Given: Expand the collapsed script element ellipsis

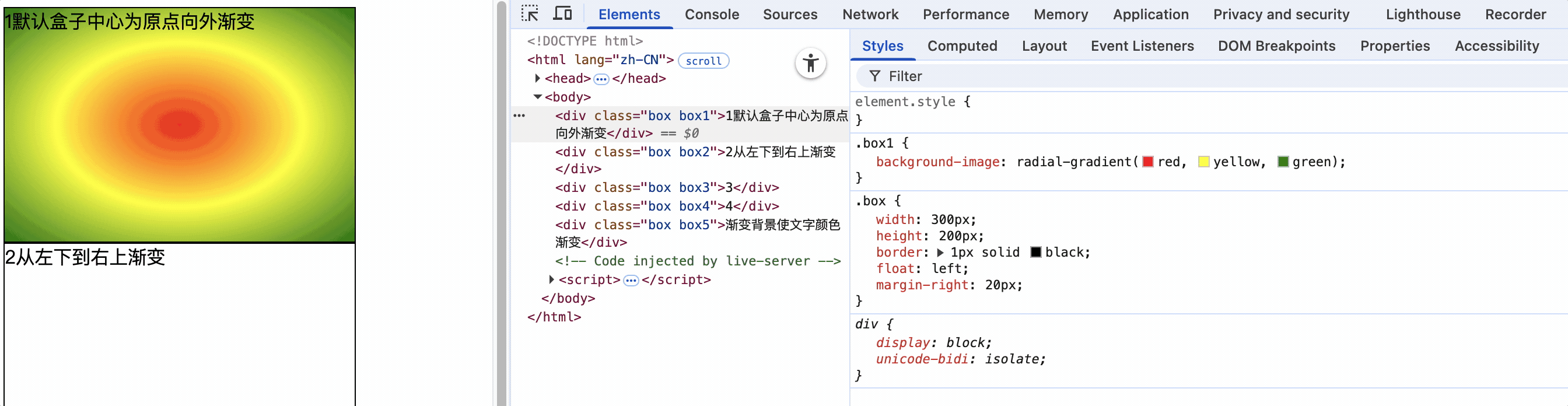Looking at the screenshot, I should point(631,281).
